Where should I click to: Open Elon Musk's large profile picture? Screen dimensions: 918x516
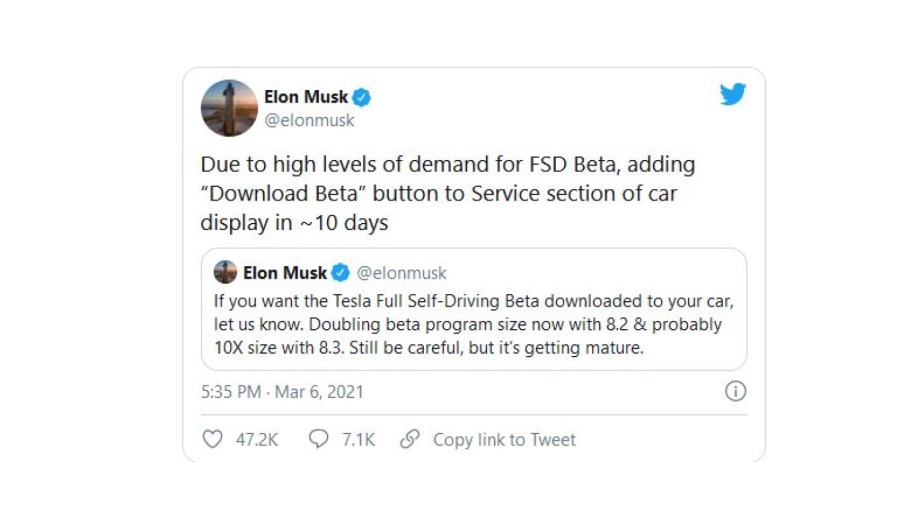(x=229, y=108)
